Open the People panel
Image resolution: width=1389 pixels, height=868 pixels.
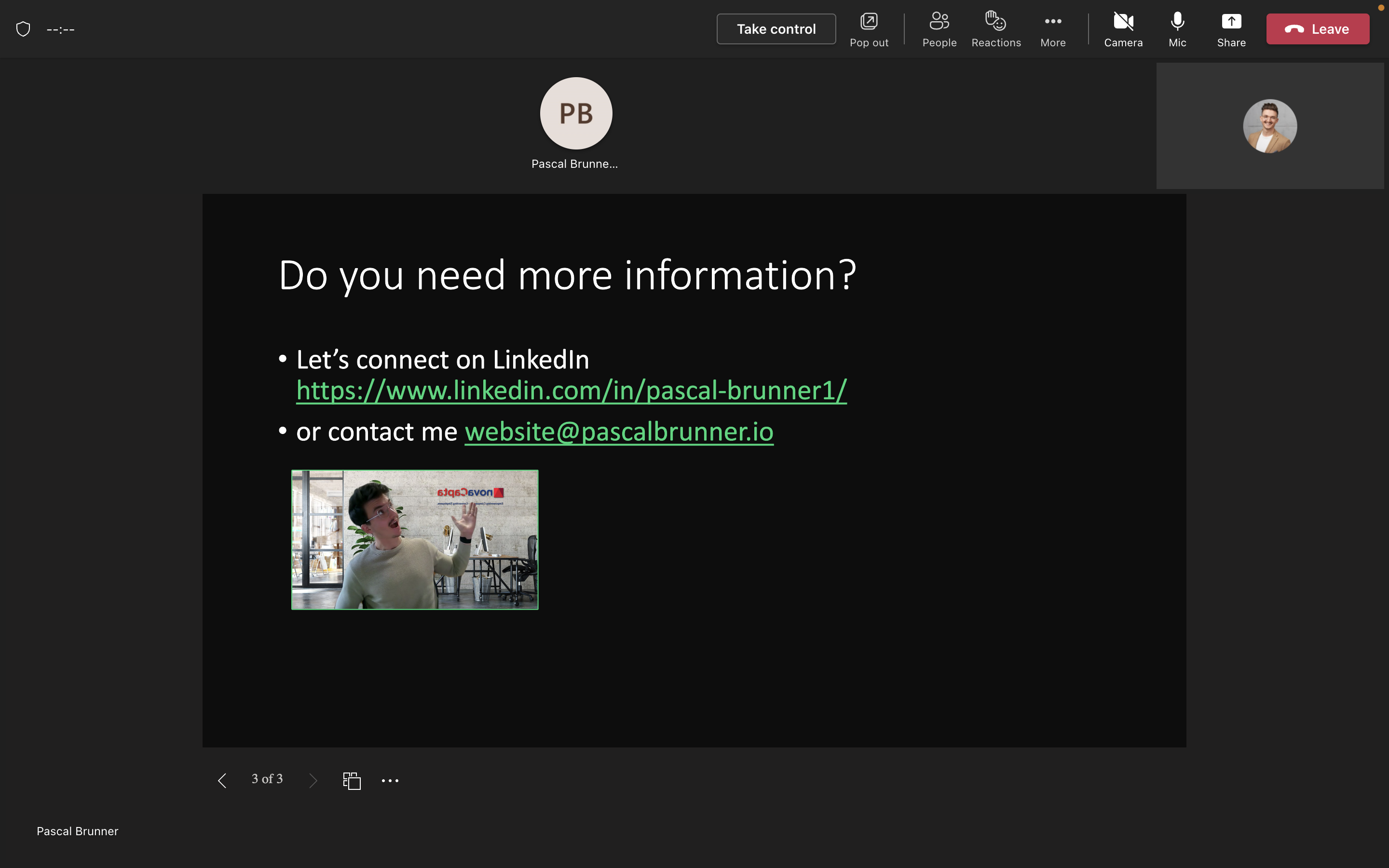click(x=939, y=29)
